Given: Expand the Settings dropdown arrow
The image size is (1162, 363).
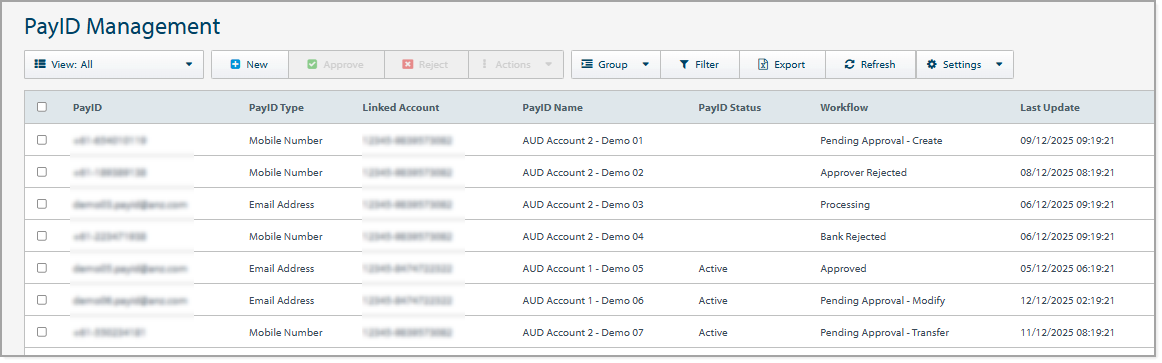Looking at the screenshot, I should 999,64.
